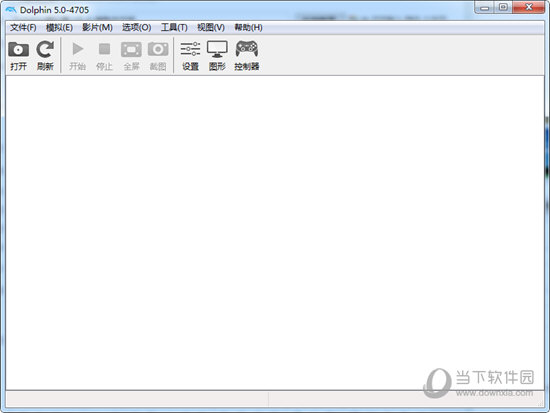The width and height of the screenshot is (550, 413).
Task: Click the empty game list area
Action: pyautogui.click(x=275, y=232)
